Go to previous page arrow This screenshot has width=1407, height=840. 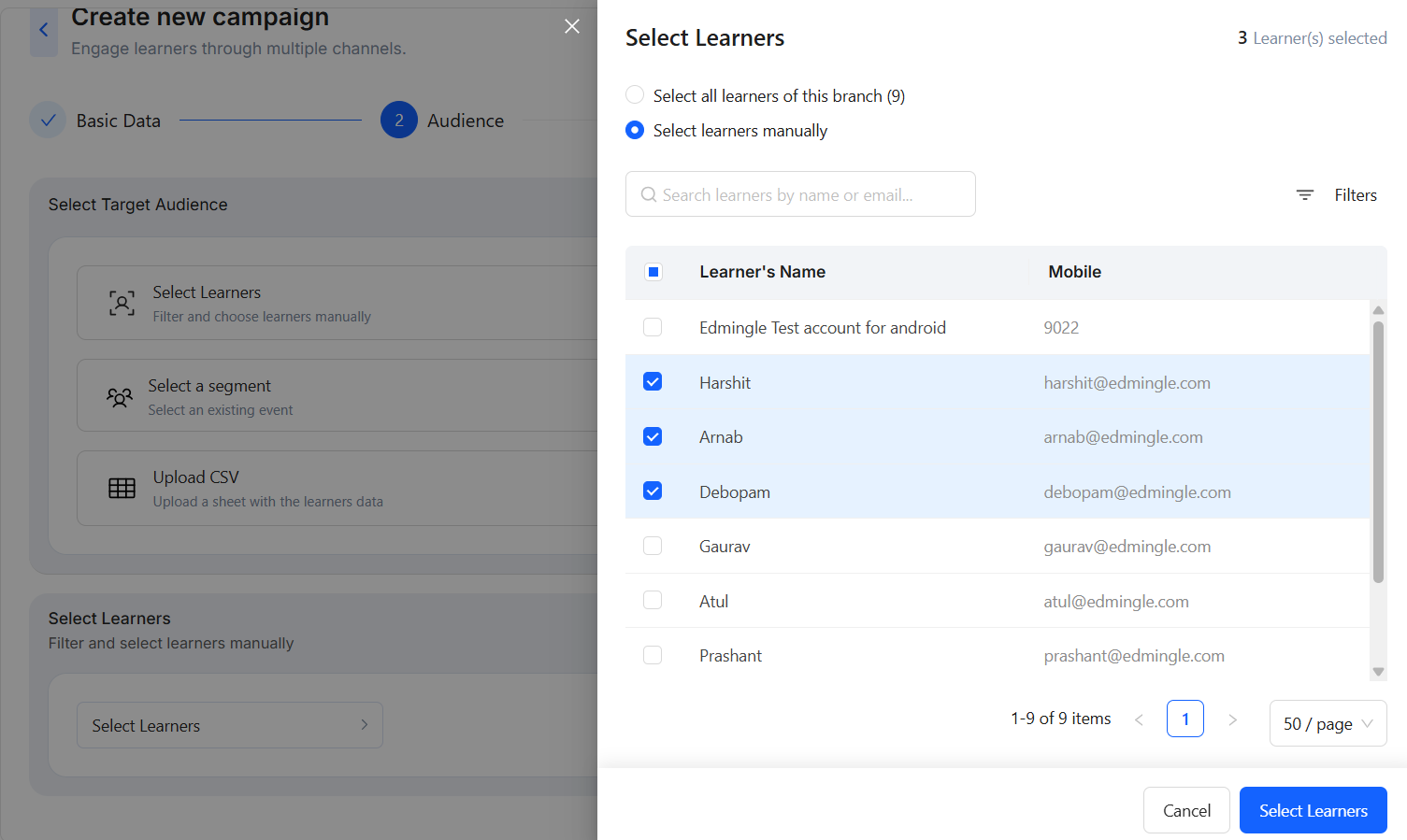1139,719
